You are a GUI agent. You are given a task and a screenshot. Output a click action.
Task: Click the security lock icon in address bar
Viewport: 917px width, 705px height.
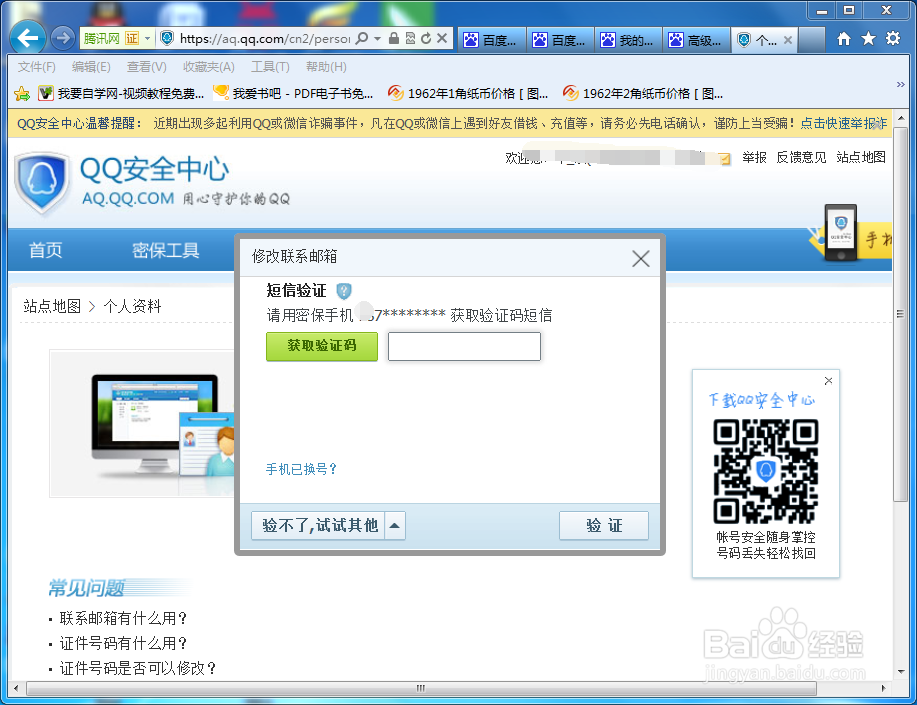[394, 39]
